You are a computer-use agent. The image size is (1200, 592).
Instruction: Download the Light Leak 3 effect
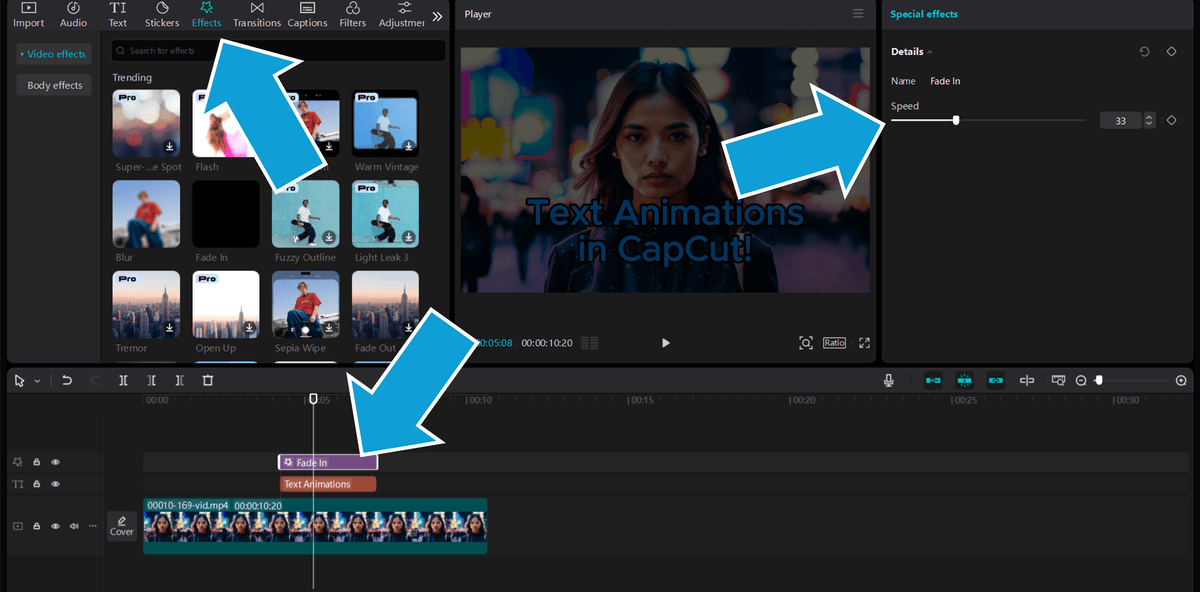point(409,237)
